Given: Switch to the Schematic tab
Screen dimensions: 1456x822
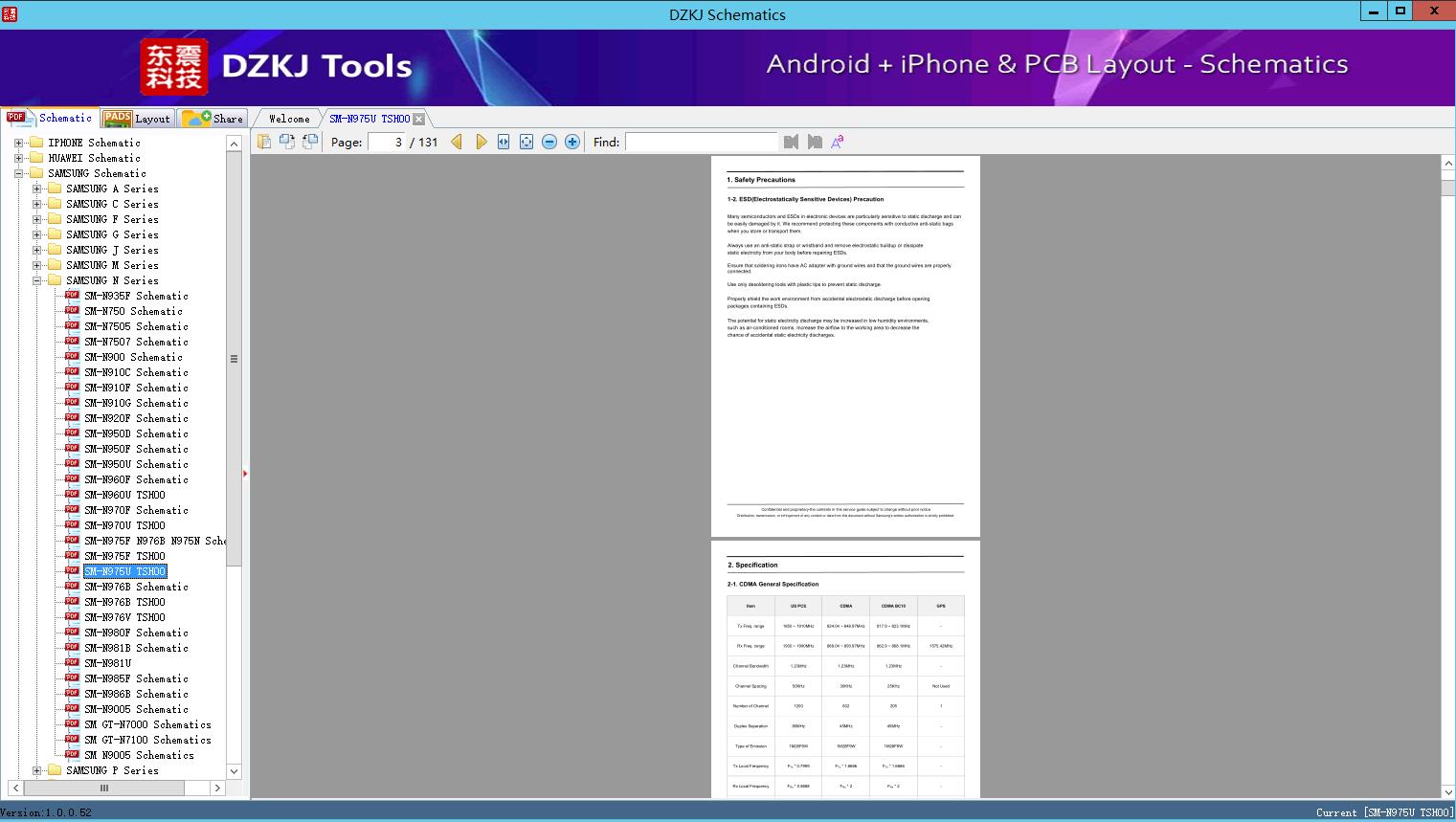Looking at the screenshot, I should click(50, 118).
